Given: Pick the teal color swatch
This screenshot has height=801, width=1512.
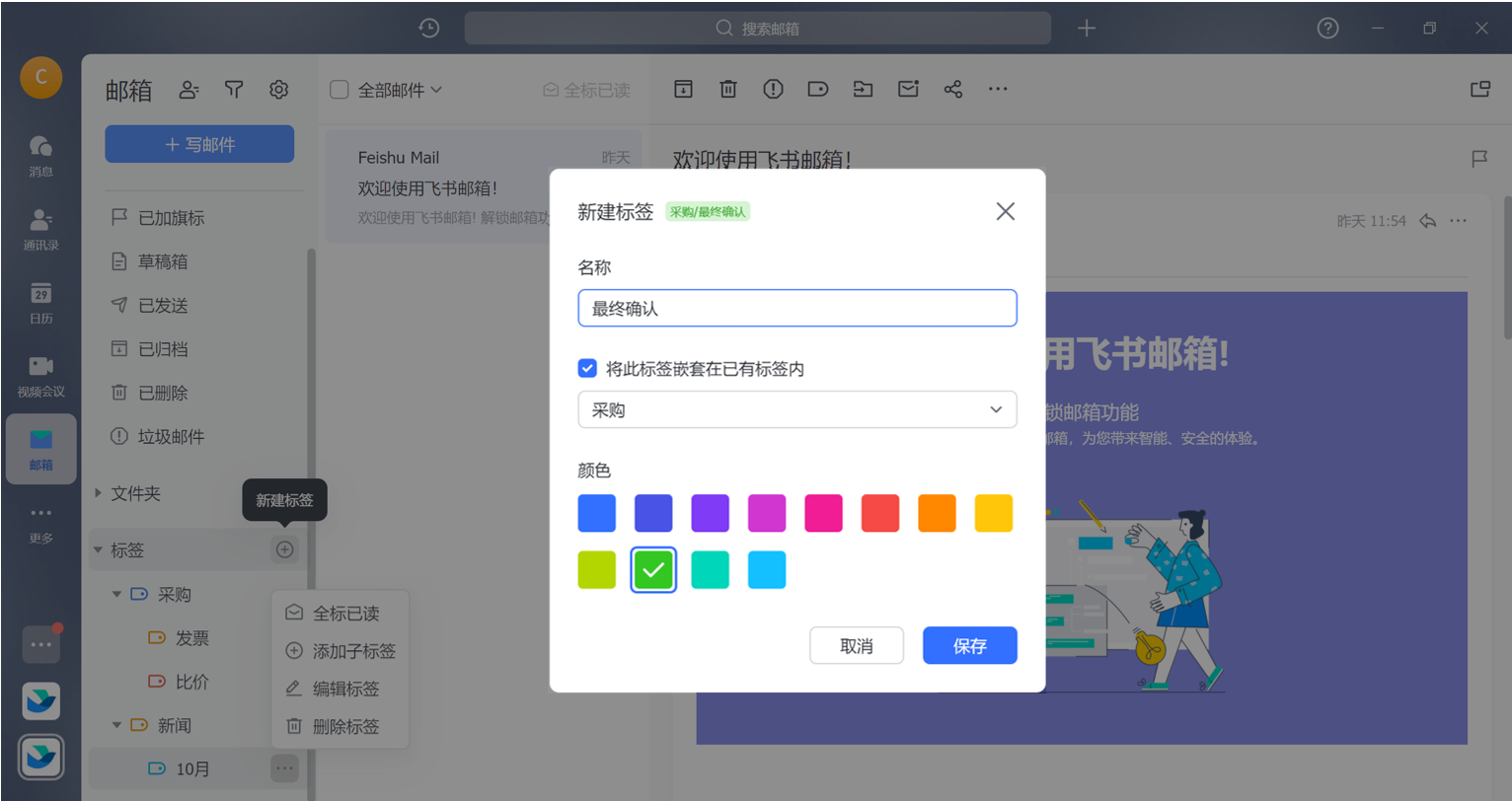Looking at the screenshot, I should [x=711, y=570].
